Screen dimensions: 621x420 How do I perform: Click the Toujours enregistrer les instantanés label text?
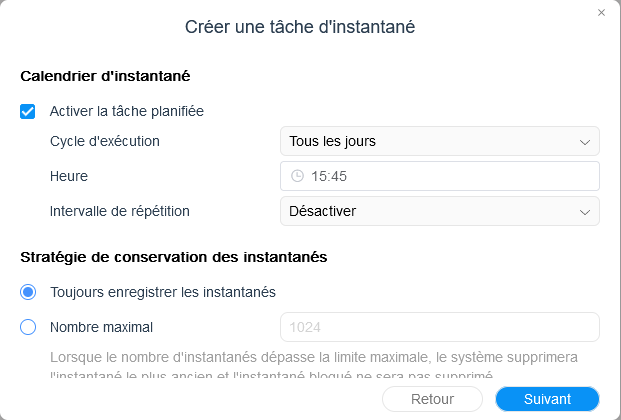[163, 292]
